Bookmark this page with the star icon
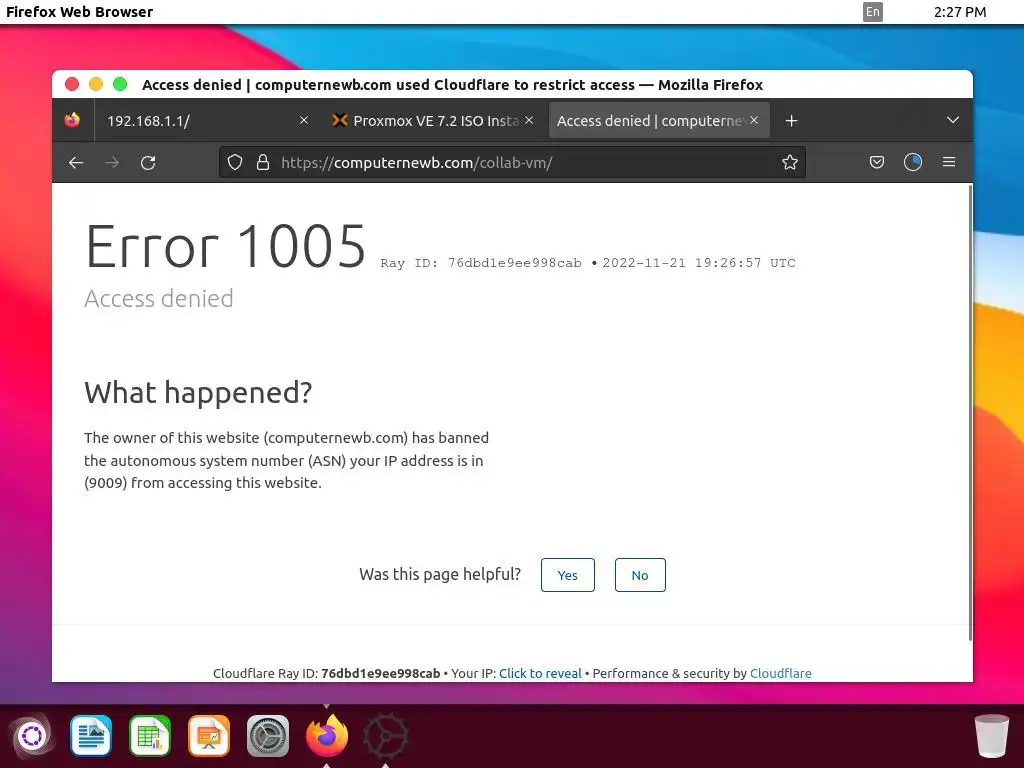Viewport: 1024px width, 768px height. [x=790, y=163]
